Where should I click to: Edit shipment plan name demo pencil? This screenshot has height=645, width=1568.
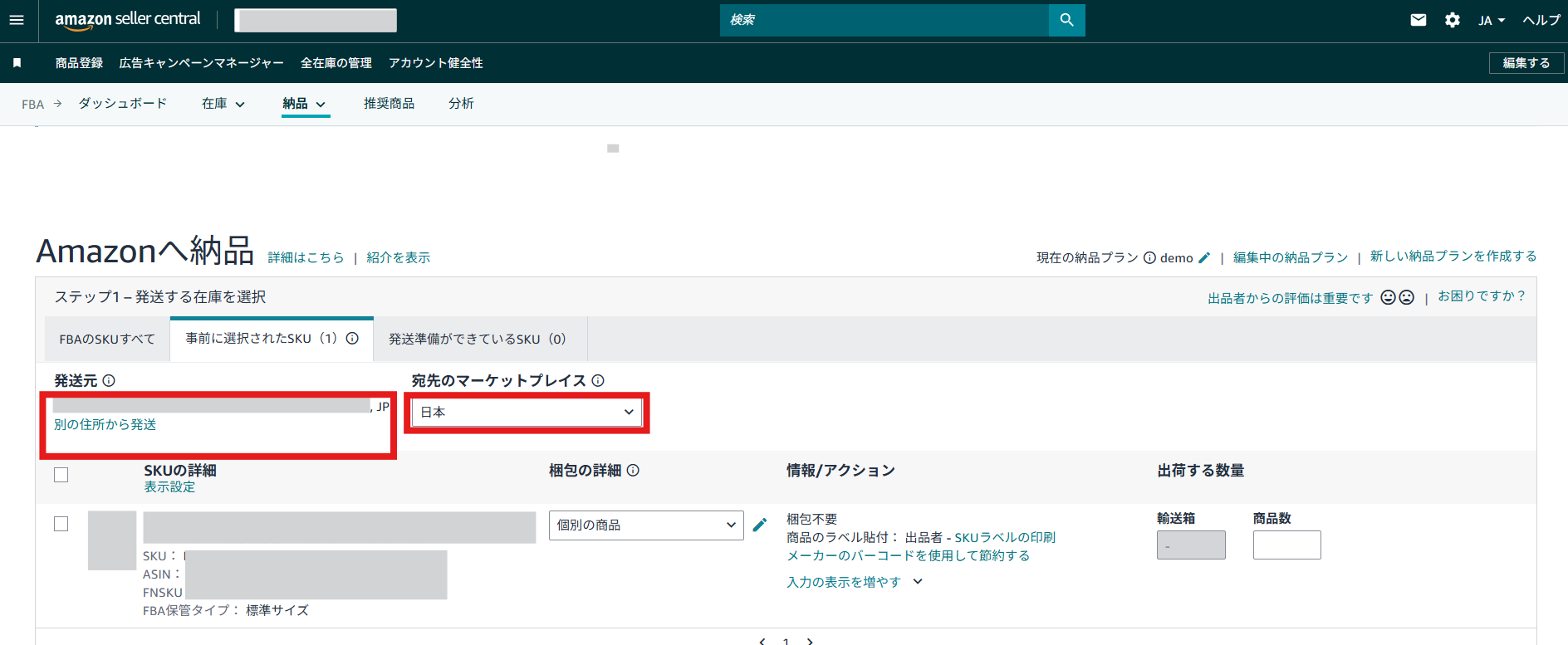click(x=1204, y=258)
